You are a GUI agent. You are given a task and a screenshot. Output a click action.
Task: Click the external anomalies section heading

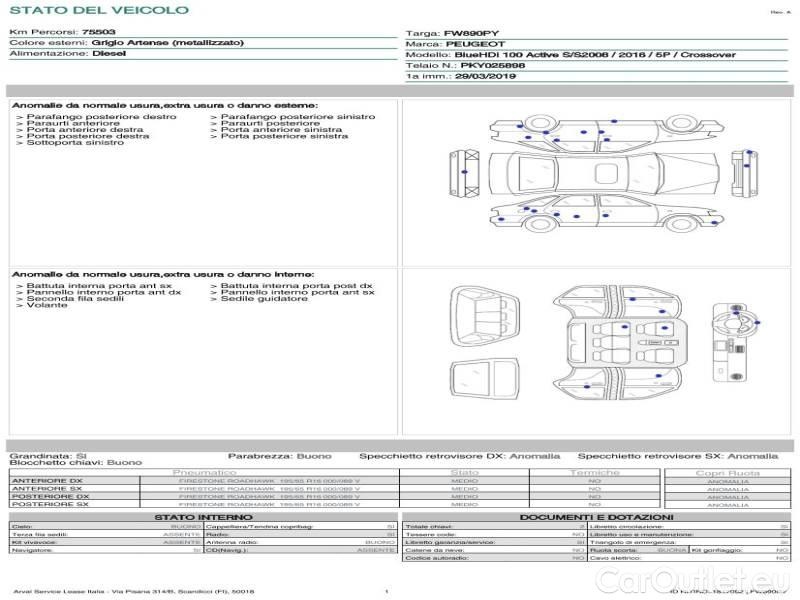164,105
